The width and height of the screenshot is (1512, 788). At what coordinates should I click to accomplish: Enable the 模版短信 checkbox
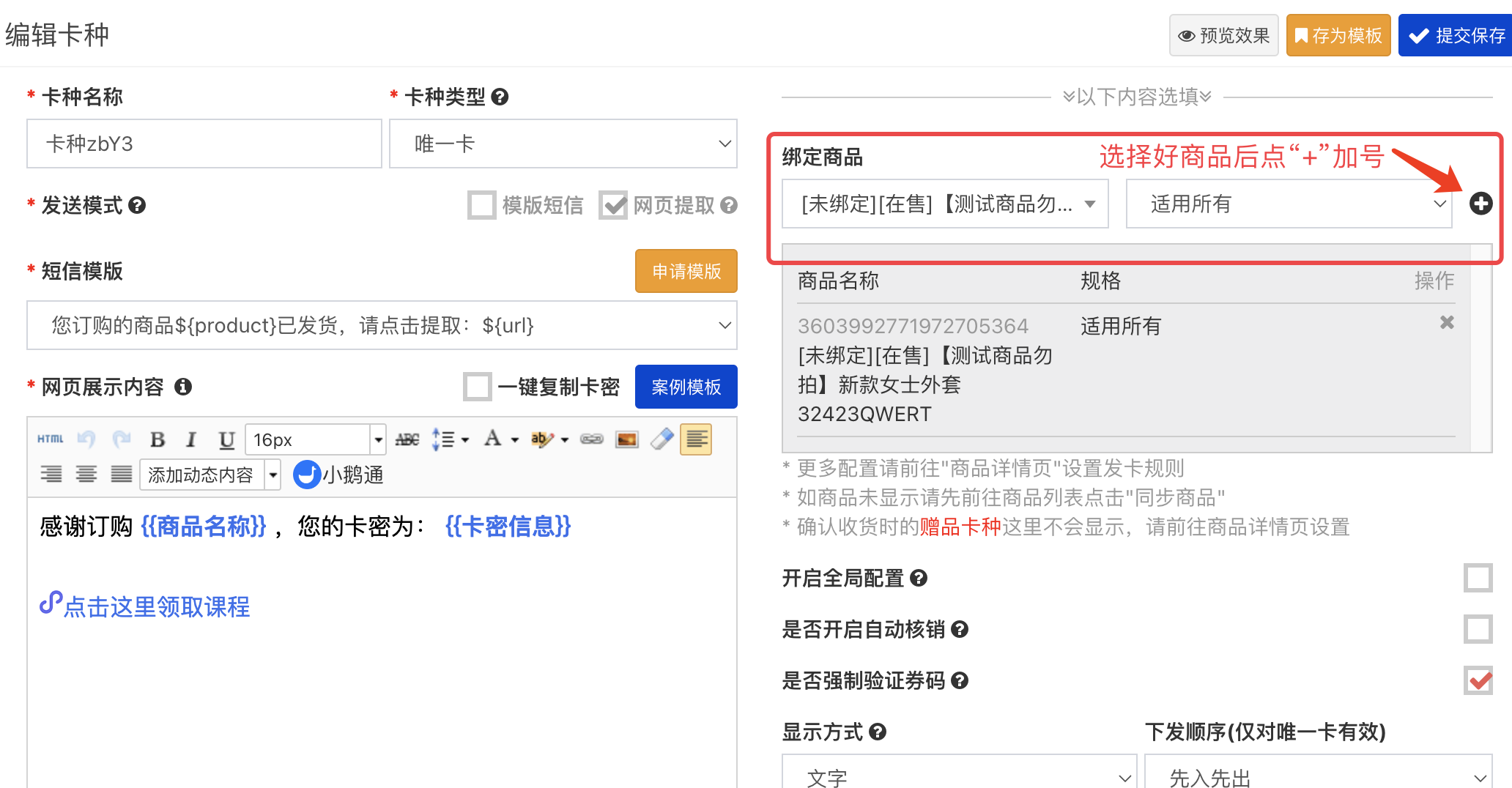click(482, 205)
